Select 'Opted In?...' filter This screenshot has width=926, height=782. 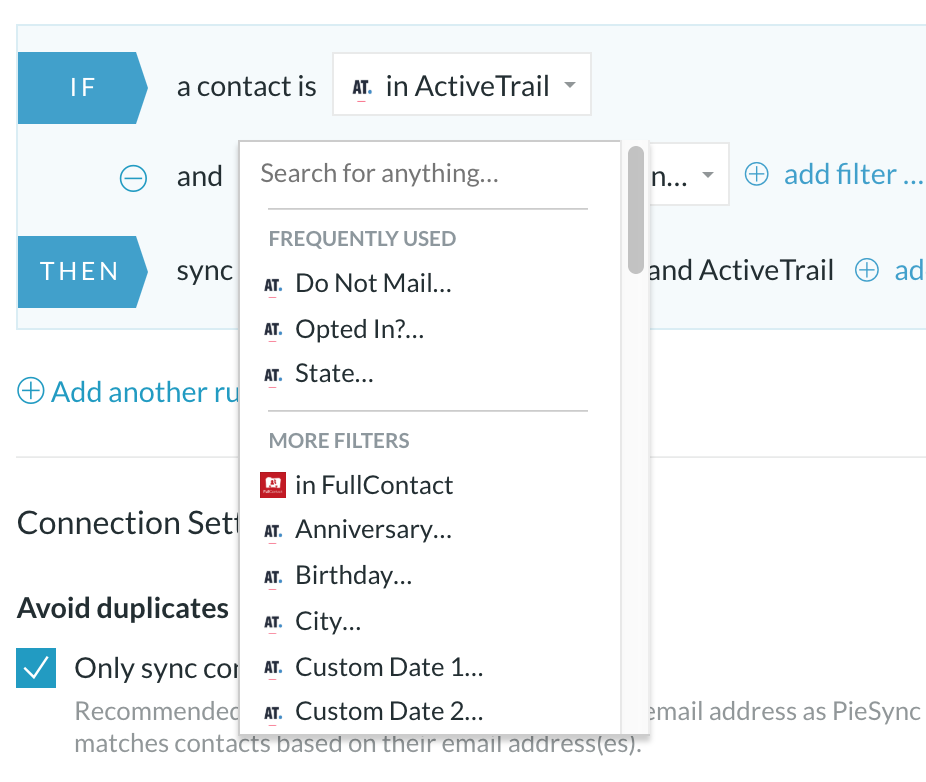(x=360, y=329)
